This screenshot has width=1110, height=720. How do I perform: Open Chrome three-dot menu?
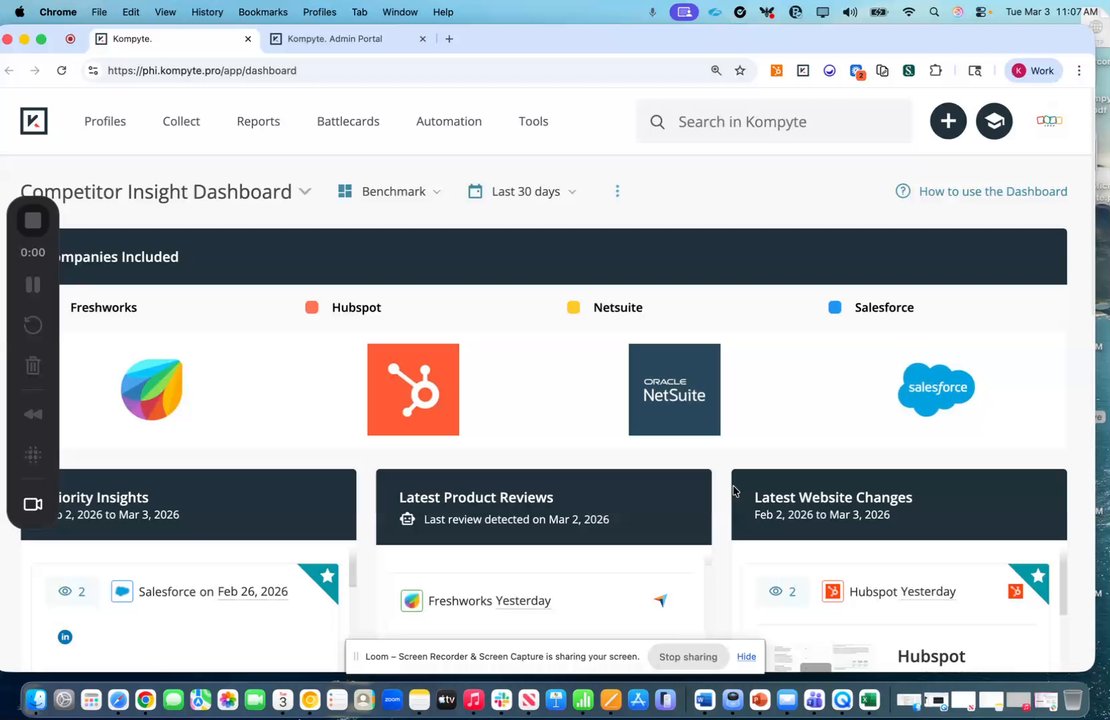[1079, 70]
